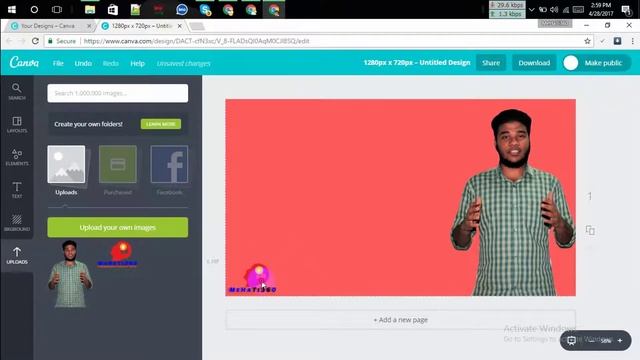
Task: Open the Windows Start menu
Action: (x=11, y=9)
